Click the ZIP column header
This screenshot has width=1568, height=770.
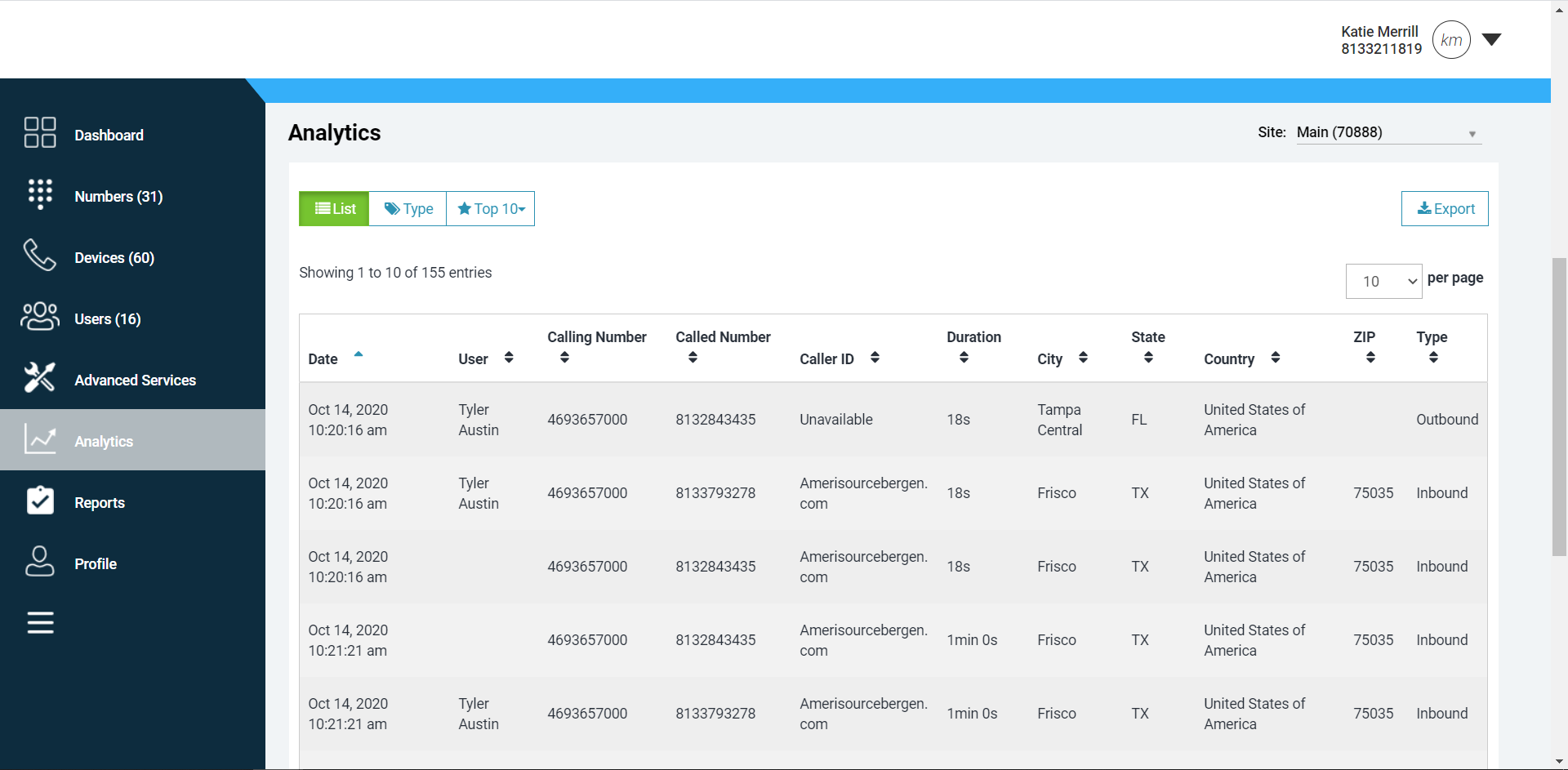point(1364,337)
